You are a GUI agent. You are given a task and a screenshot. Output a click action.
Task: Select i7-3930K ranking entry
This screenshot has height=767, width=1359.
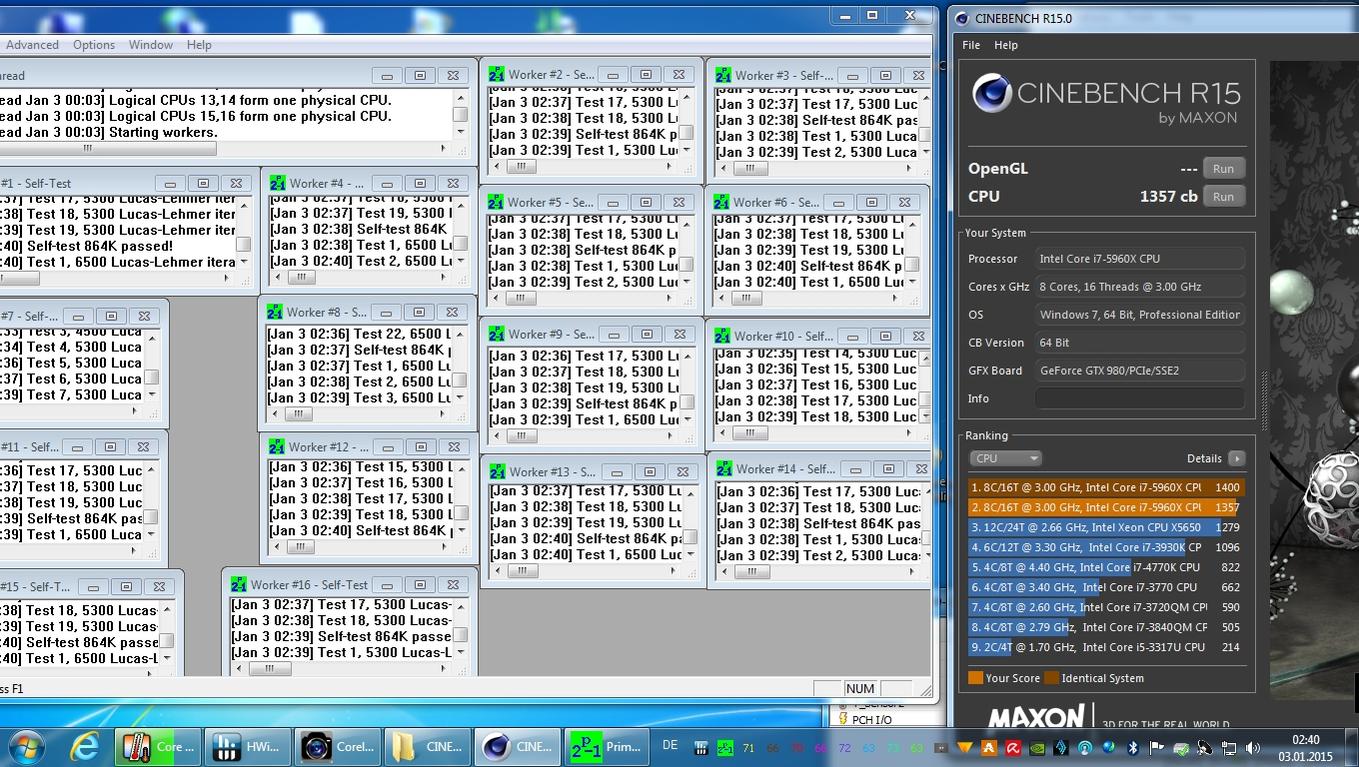tap(1106, 547)
